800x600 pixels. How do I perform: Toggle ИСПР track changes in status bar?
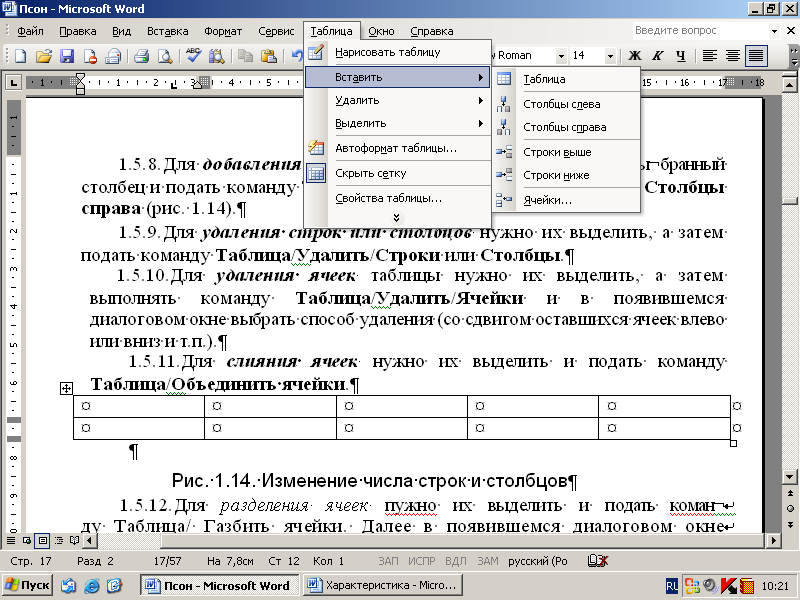[421, 561]
